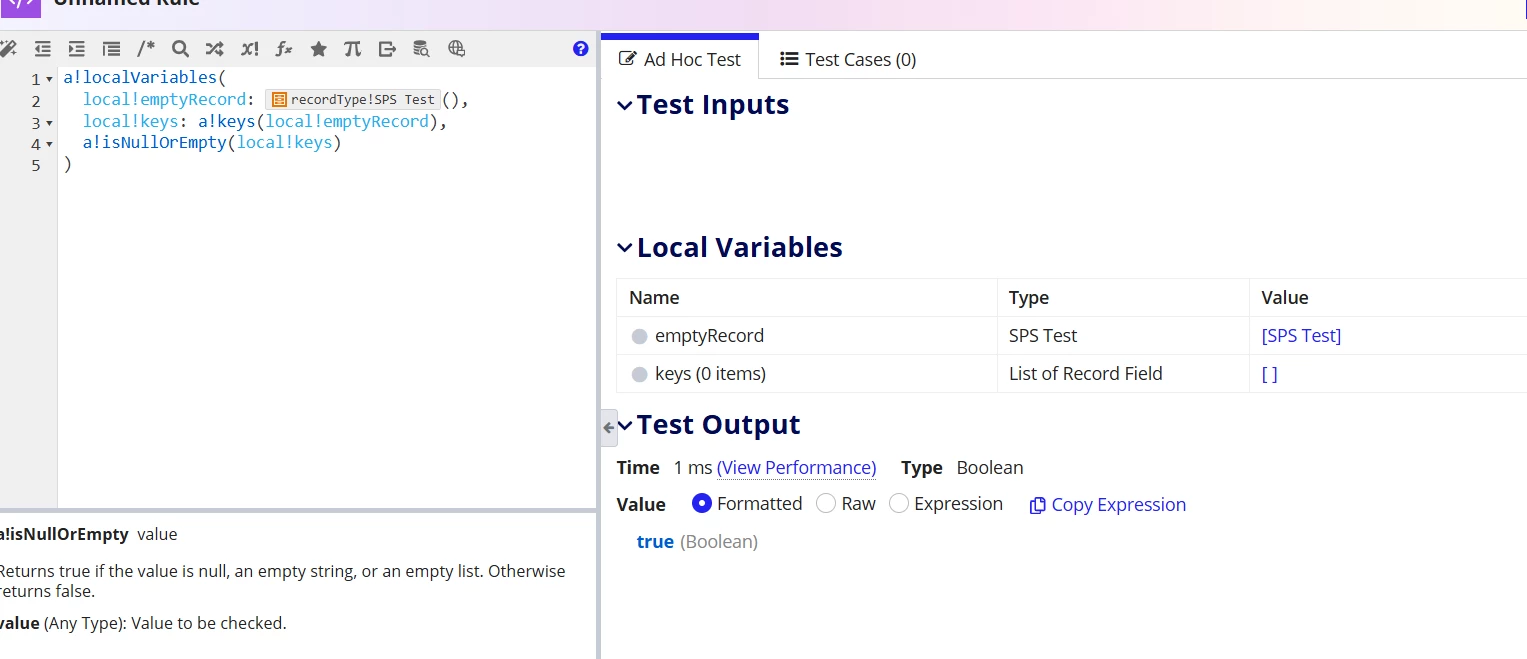Collapse the Test Inputs section
The image size is (1527, 659).
tap(625, 105)
